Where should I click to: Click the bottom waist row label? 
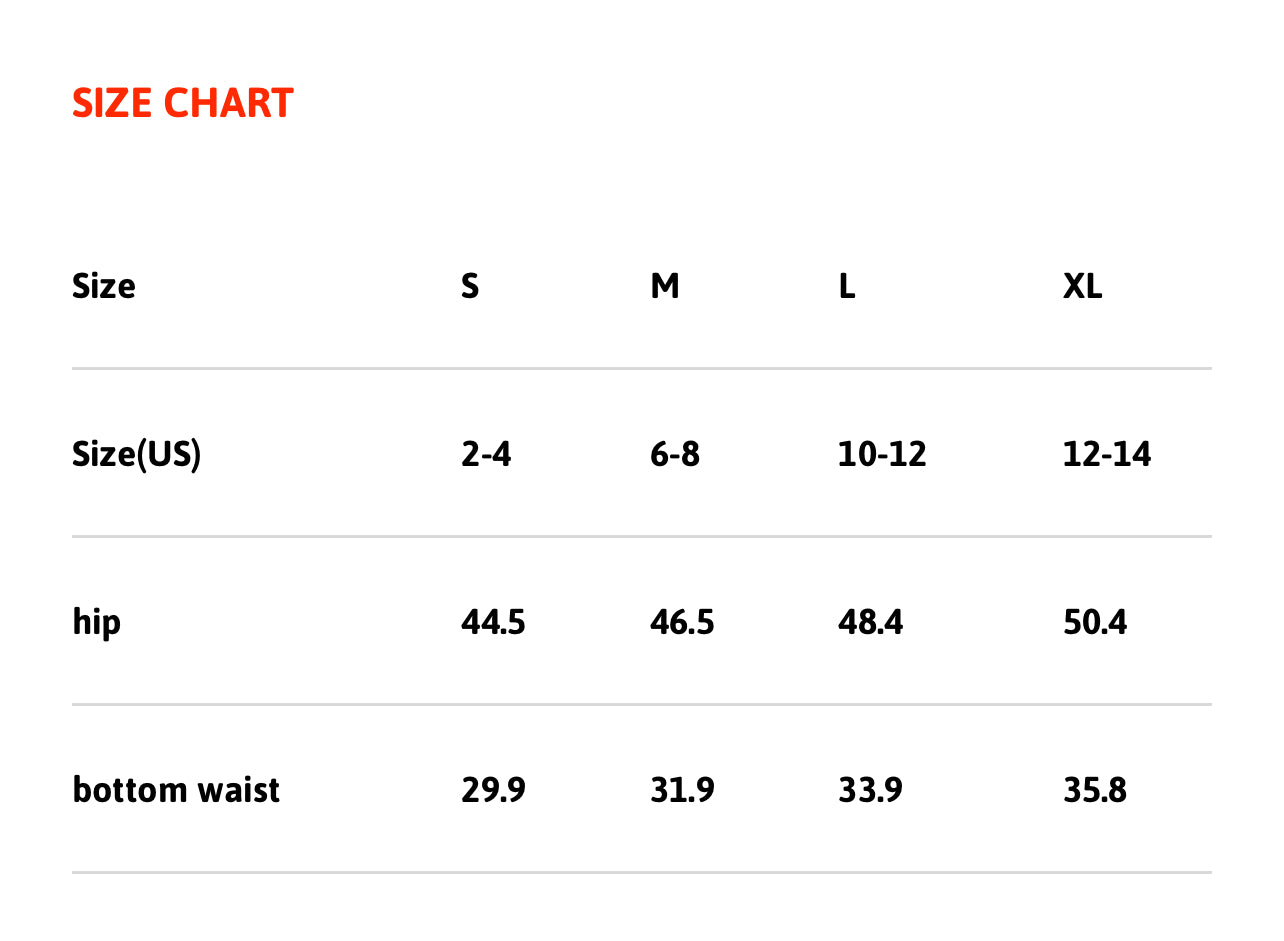click(176, 790)
